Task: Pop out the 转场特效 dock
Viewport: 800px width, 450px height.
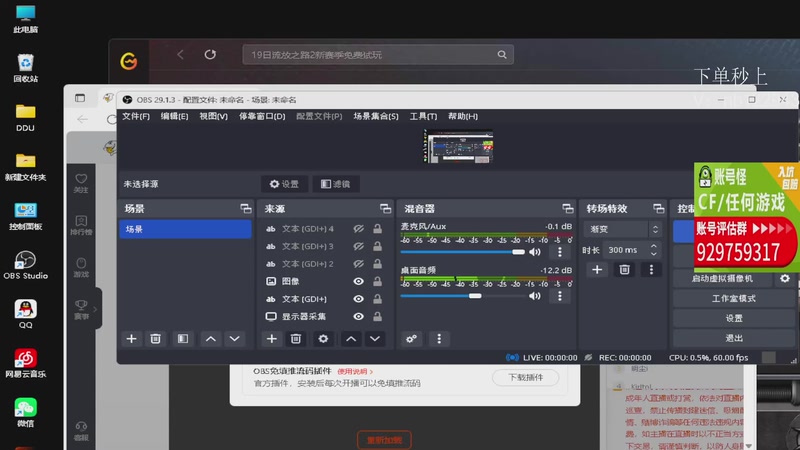Action: (659, 208)
